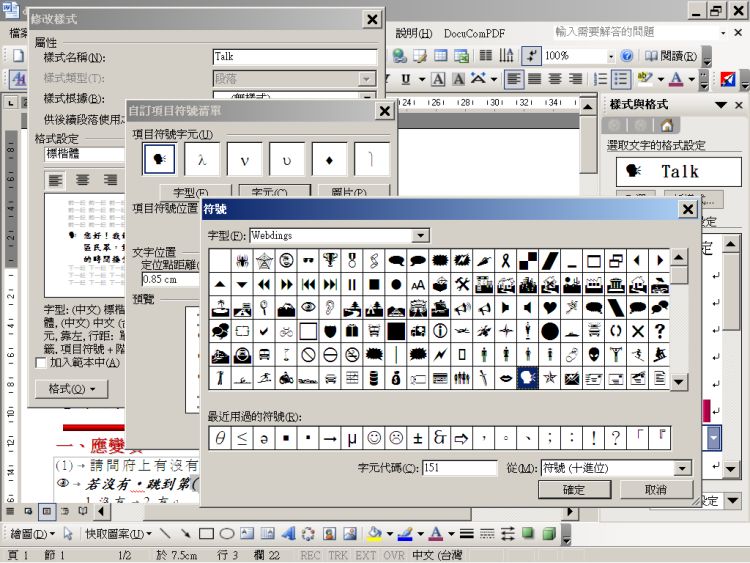Image resolution: width=750 pixels, height=563 pixels.
Task: Click the style name field containing Talk
Action: click(x=295, y=57)
